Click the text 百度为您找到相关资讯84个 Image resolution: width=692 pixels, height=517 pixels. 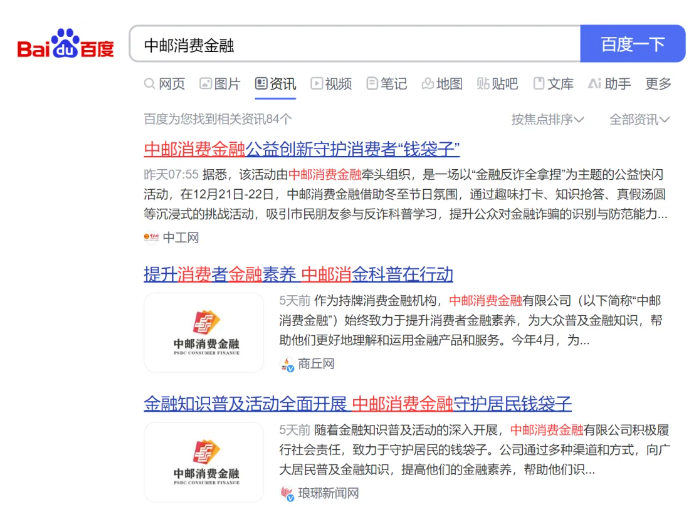point(218,119)
